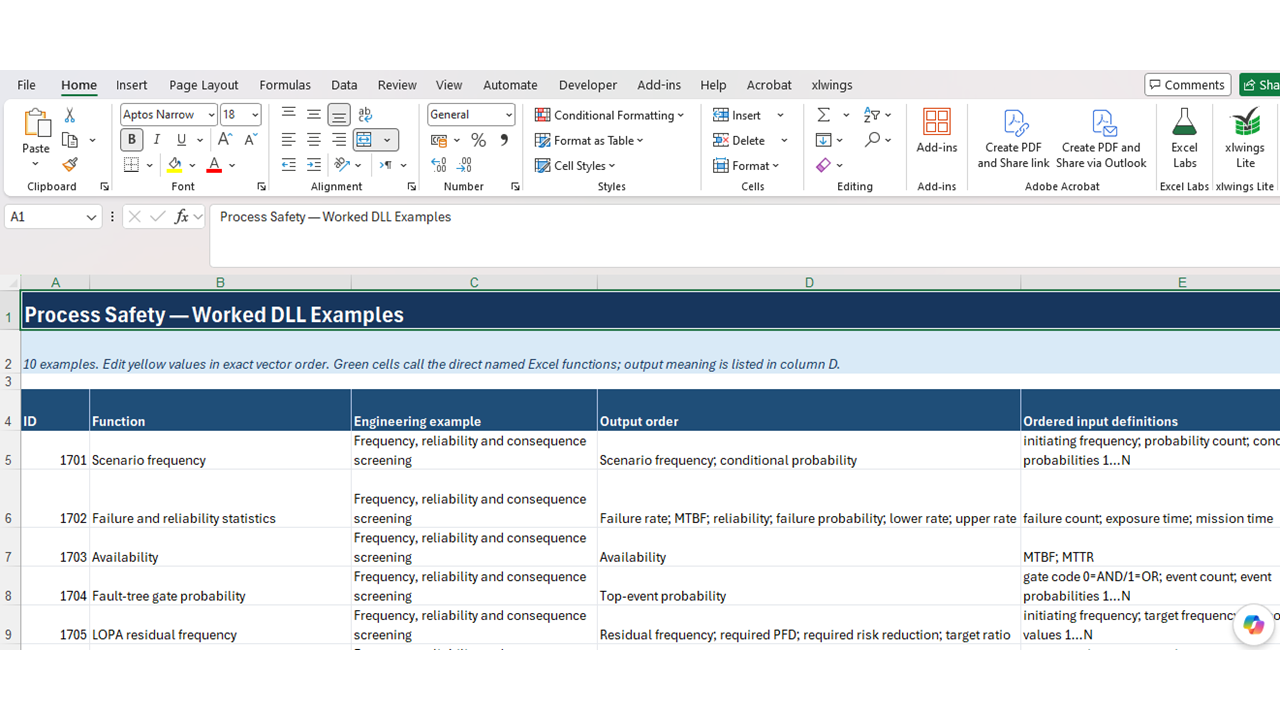Create PDF and Share link
The width and height of the screenshot is (1280, 720).
tap(1014, 139)
